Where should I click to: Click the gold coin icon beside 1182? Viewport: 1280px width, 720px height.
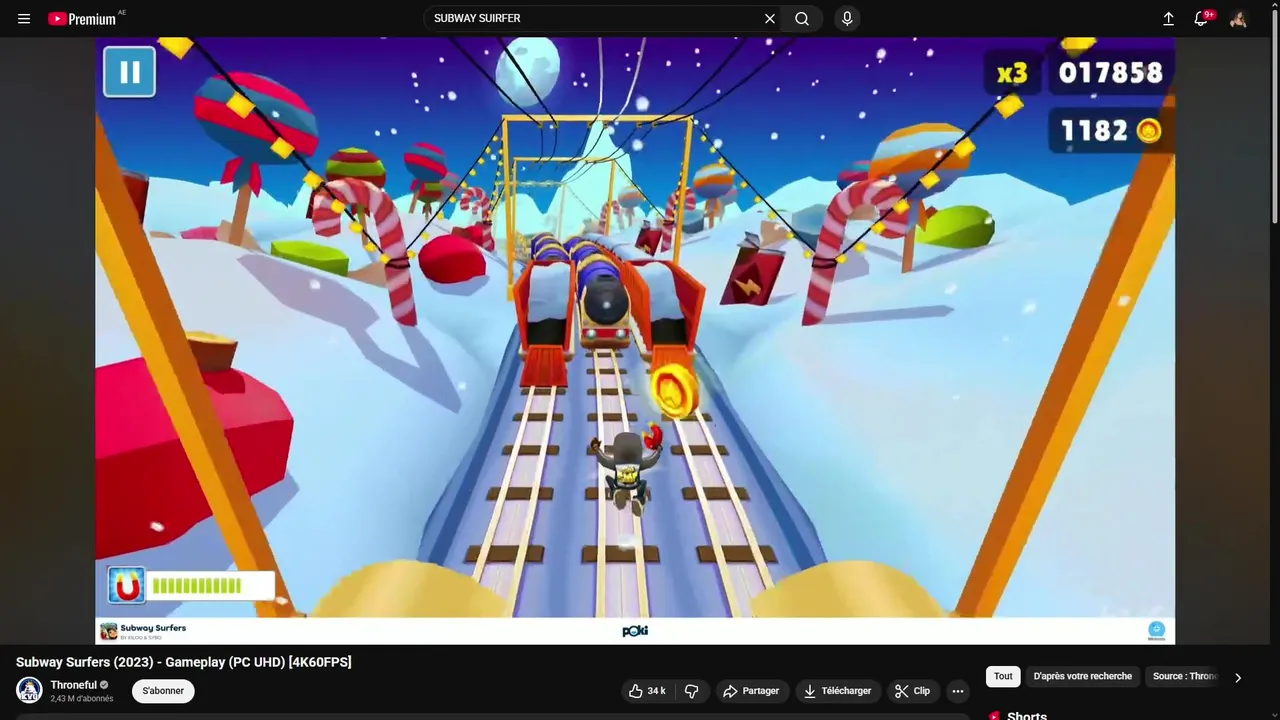pyautogui.click(x=1149, y=131)
